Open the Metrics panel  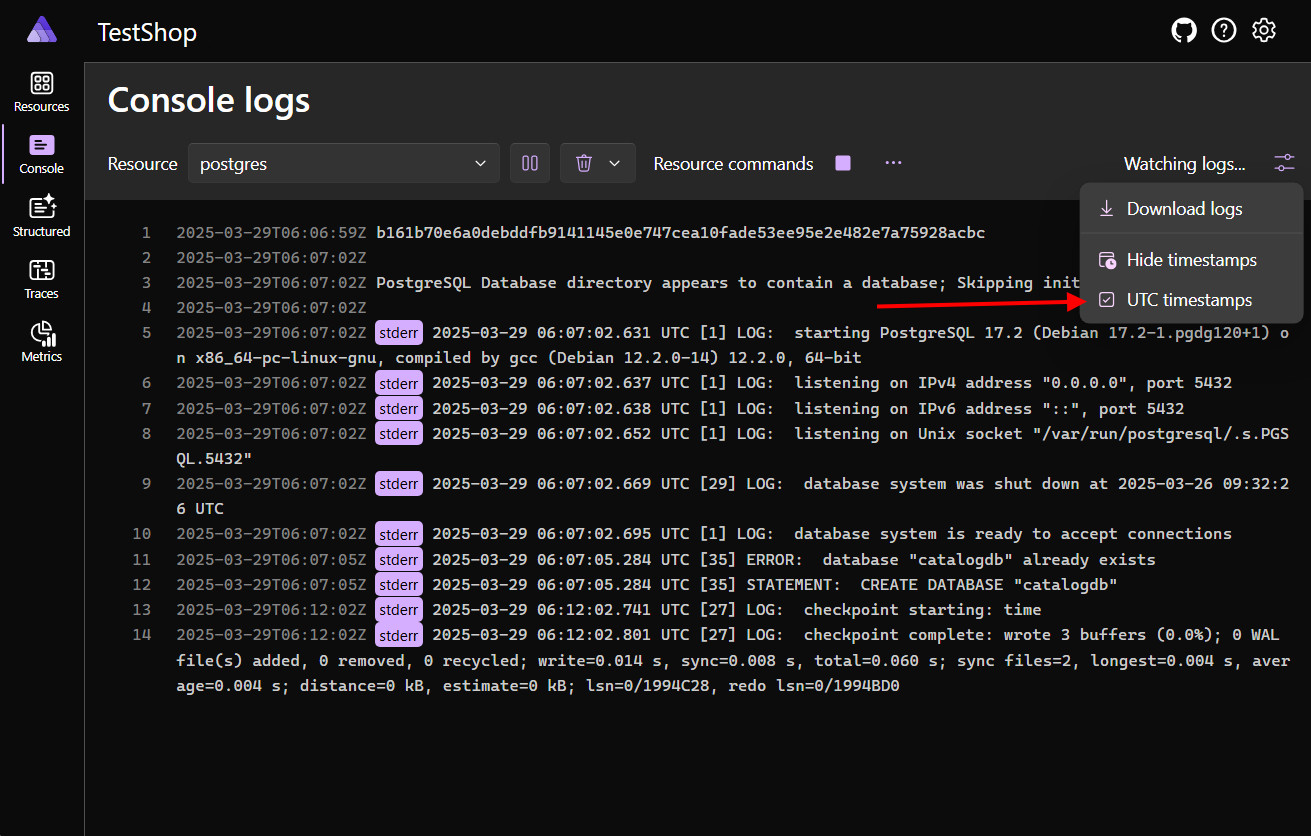pyautogui.click(x=41, y=341)
